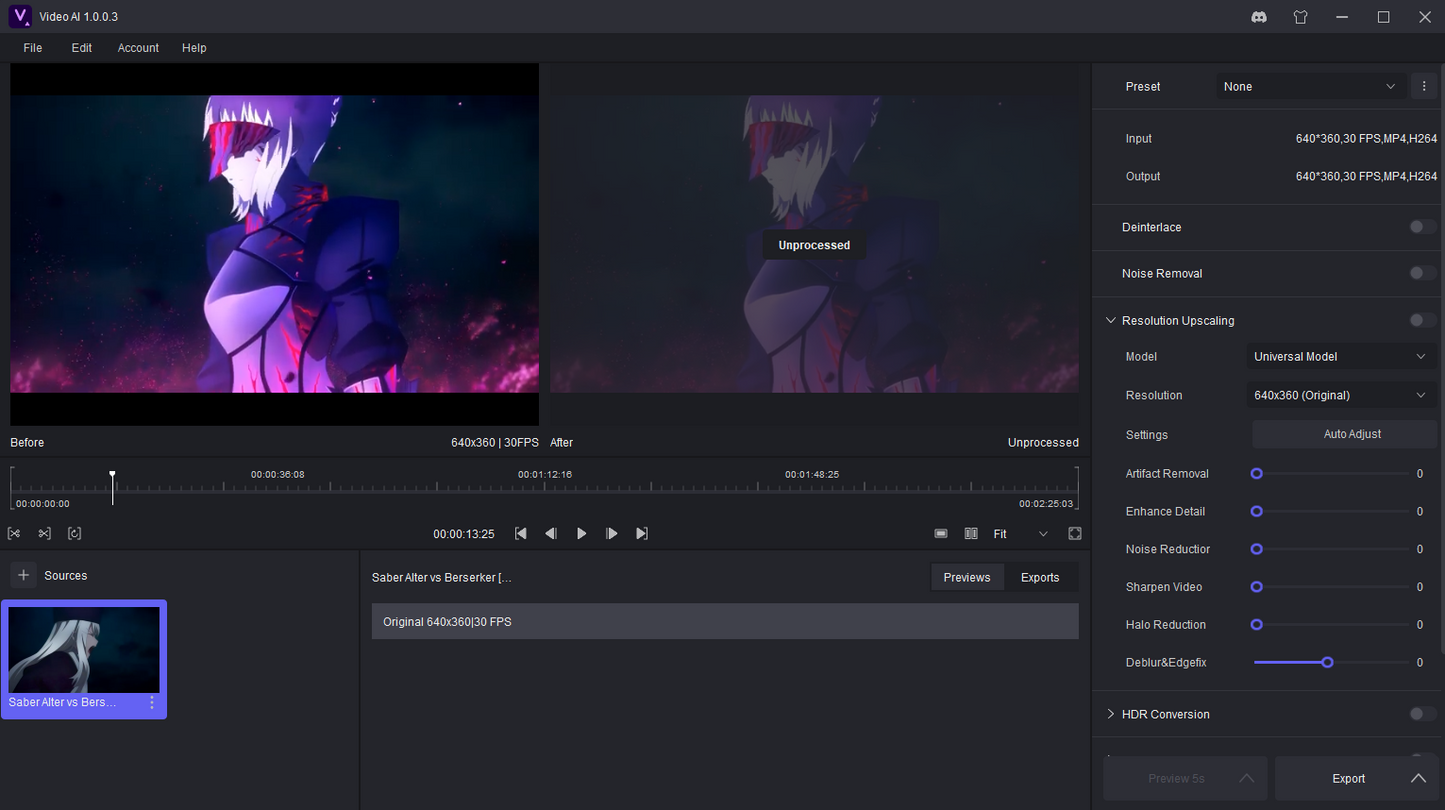Click the plus icon to add sources

pos(24,575)
